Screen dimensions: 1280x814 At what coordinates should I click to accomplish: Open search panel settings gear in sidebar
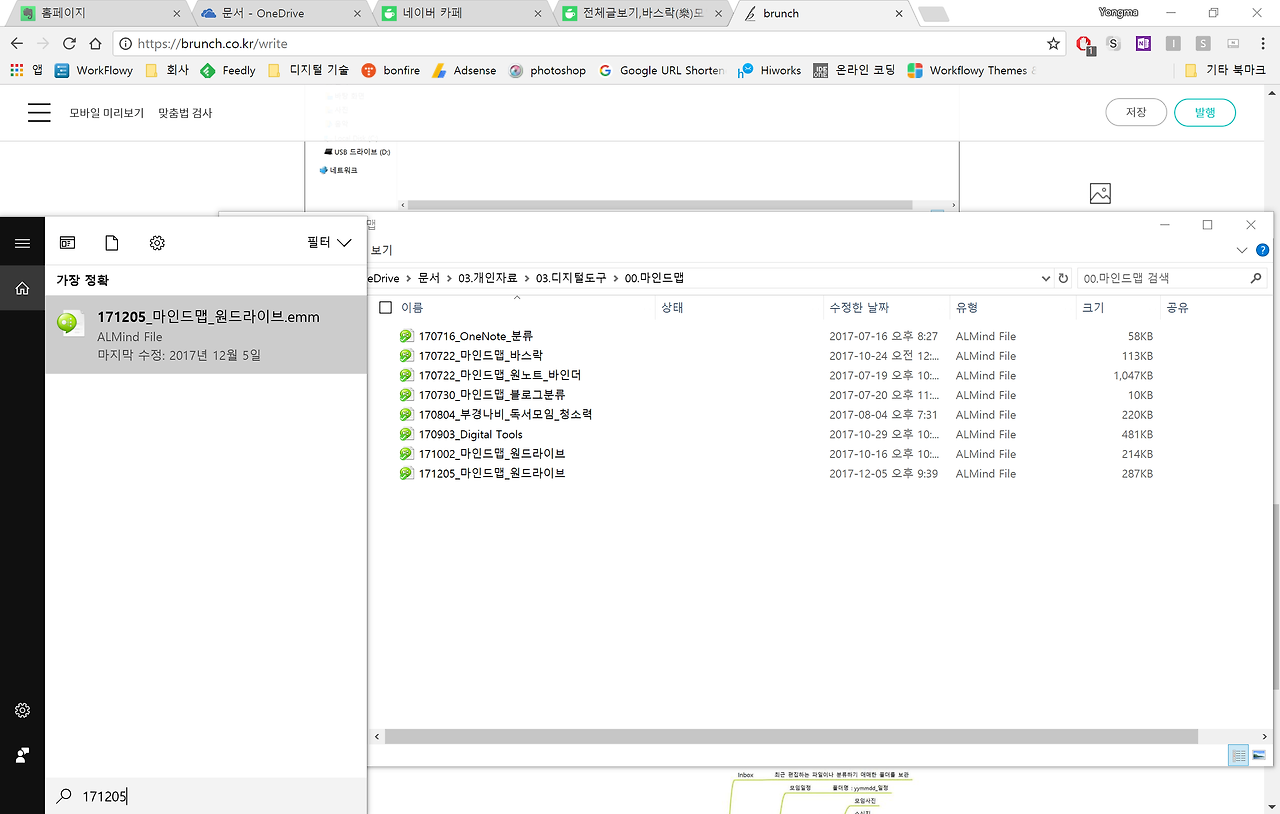22,710
